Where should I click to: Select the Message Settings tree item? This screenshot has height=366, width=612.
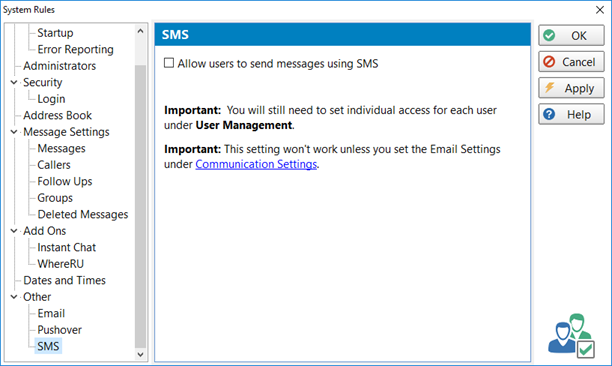pyautogui.click(x=66, y=132)
